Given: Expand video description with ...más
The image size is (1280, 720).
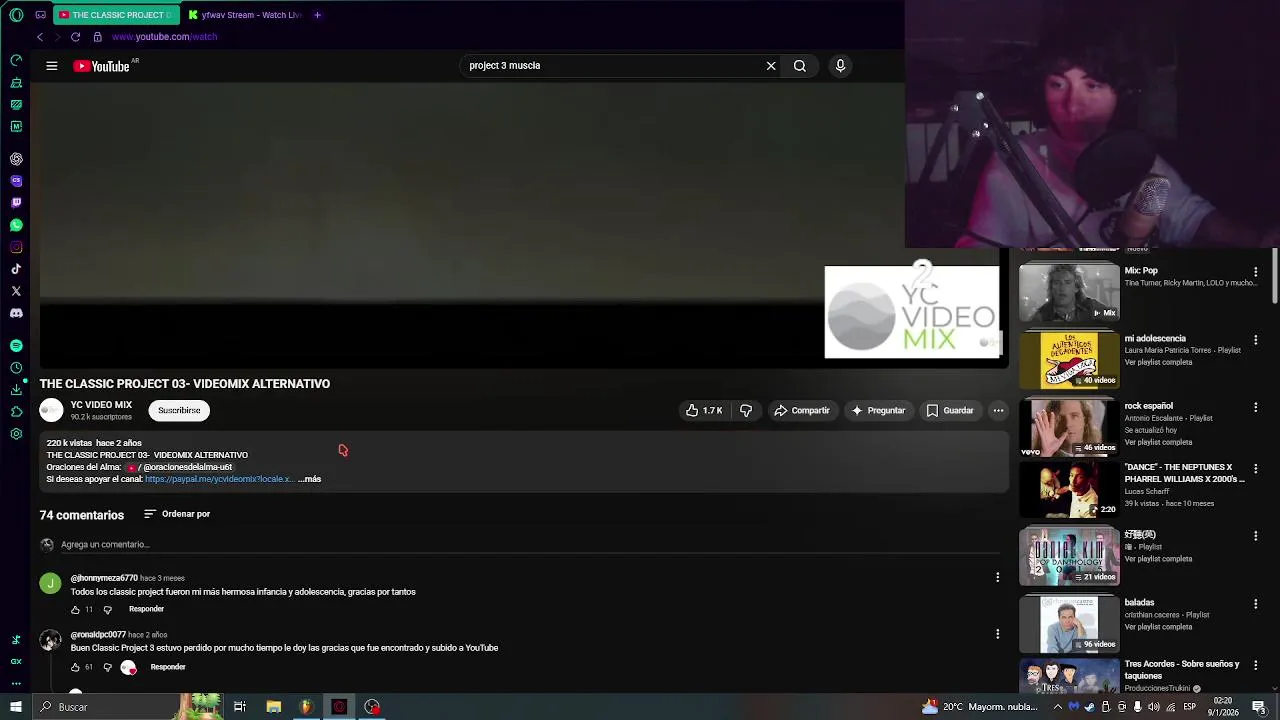Looking at the screenshot, I should [x=310, y=479].
